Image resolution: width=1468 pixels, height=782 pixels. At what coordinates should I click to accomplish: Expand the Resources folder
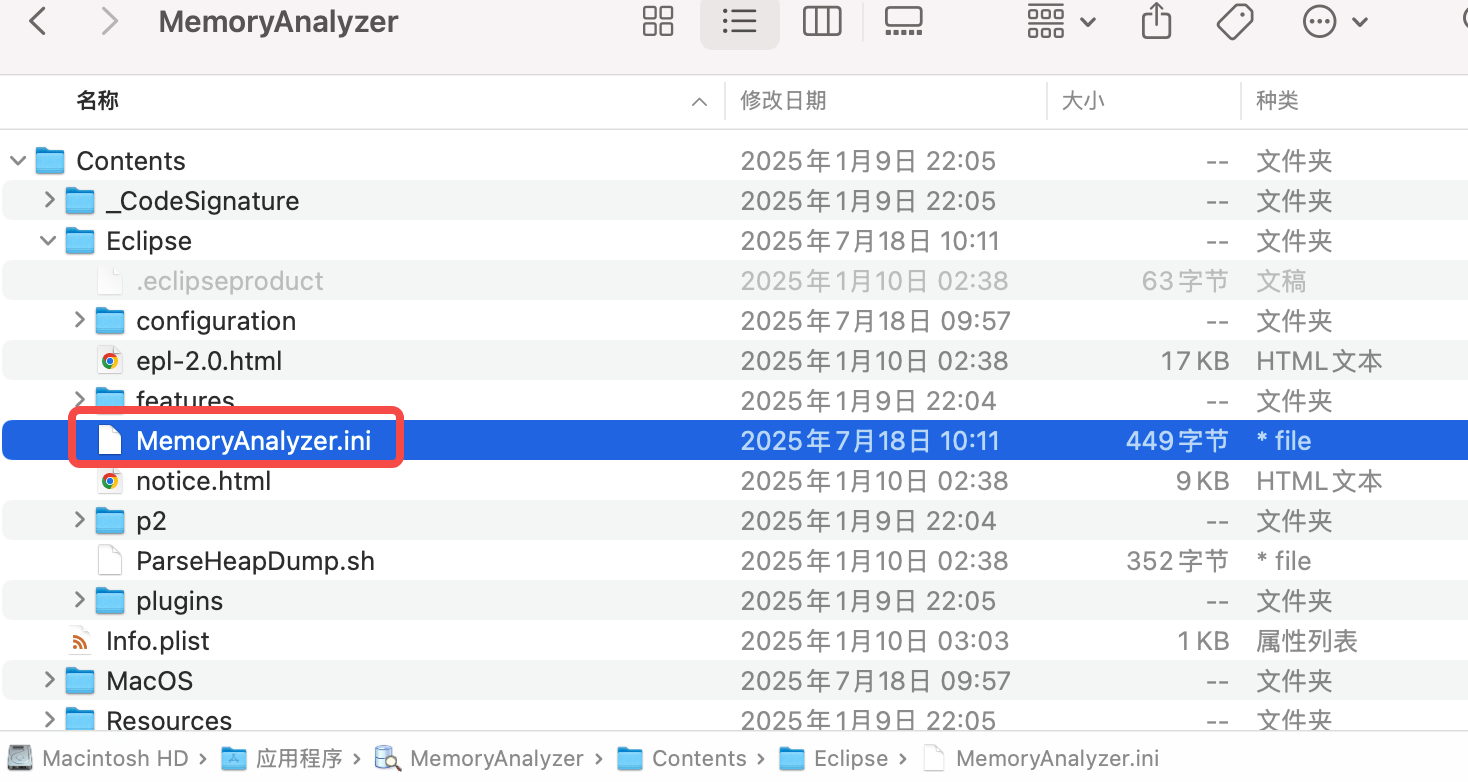tap(49, 721)
